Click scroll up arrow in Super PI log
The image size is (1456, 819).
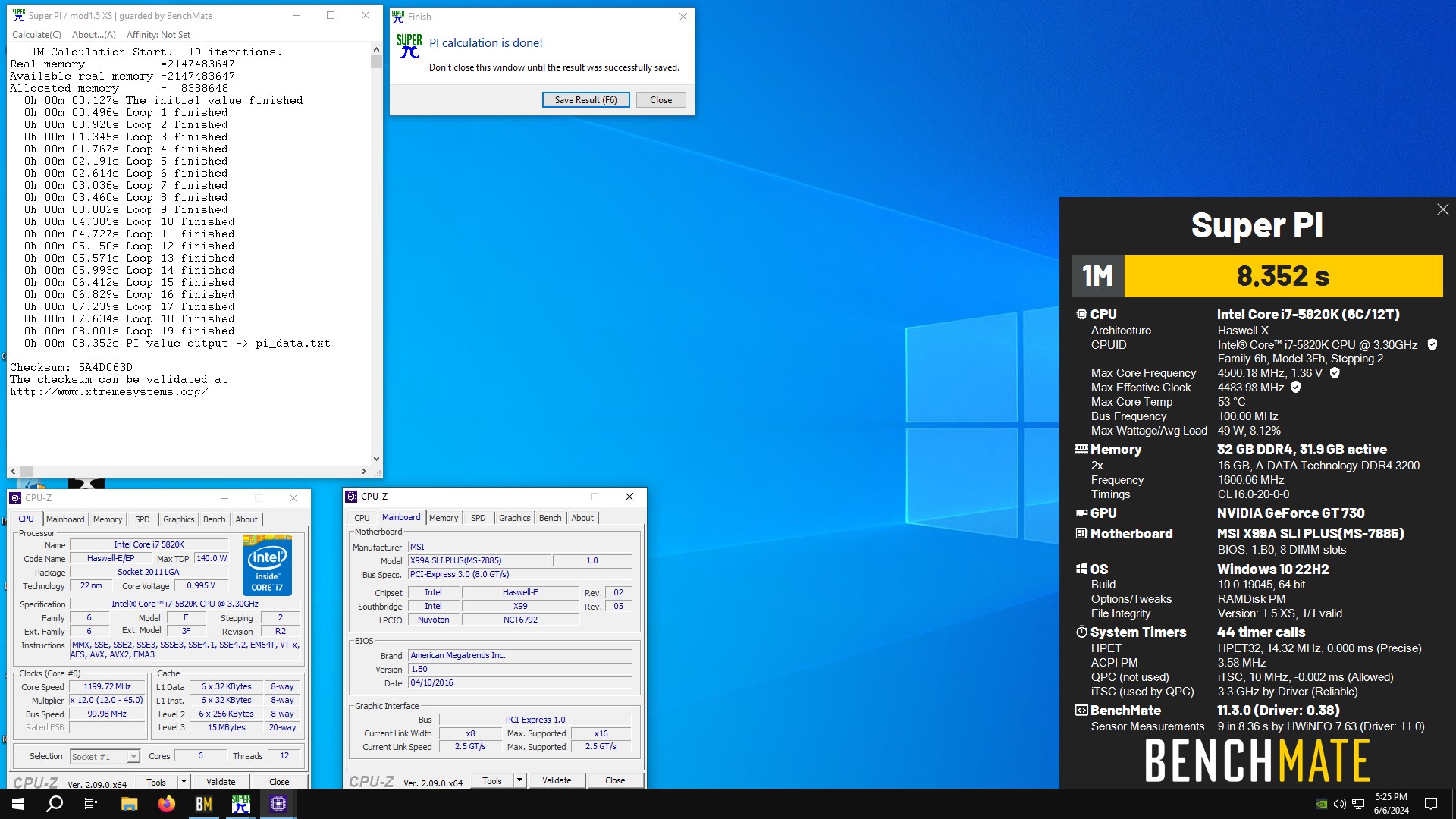[x=376, y=49]
